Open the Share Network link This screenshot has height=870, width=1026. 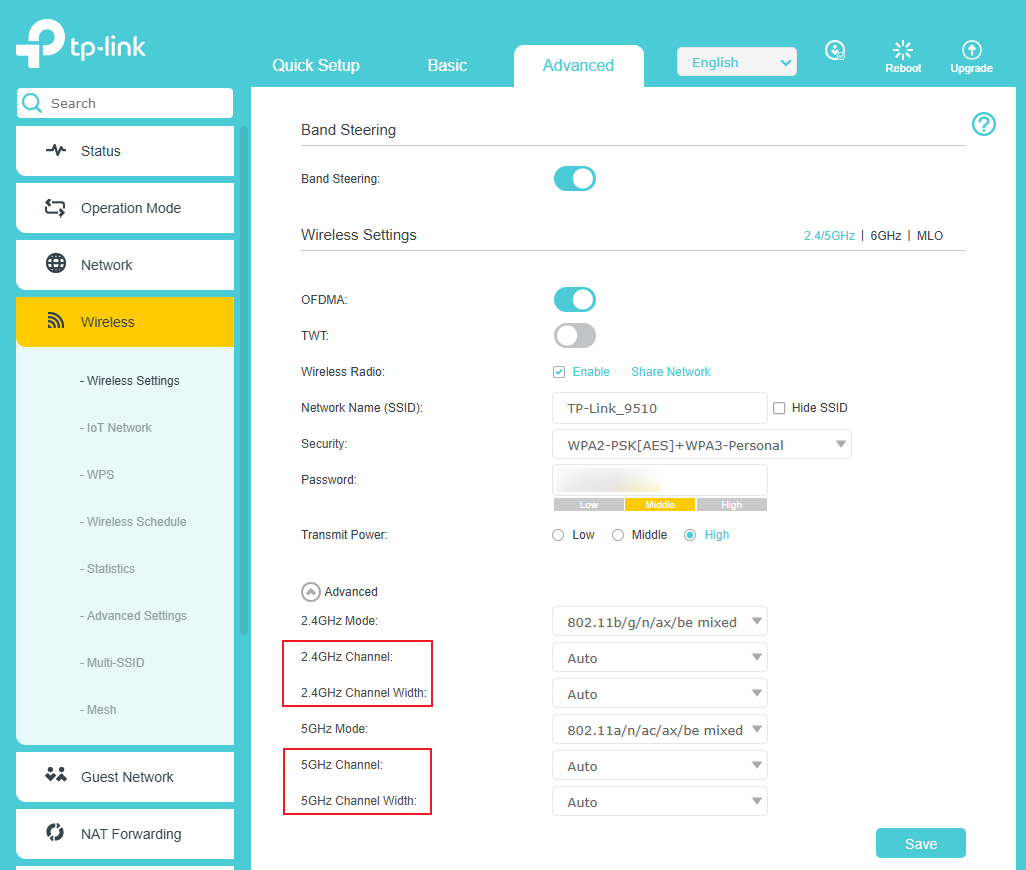pyautogui.click(x=670, y=371)
